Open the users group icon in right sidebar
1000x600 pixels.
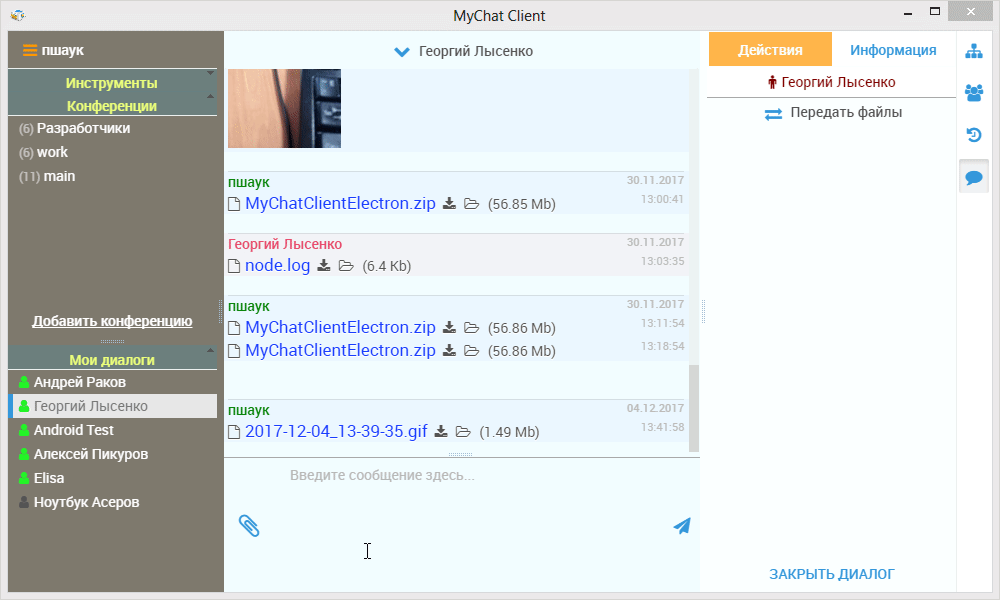[x=973, y=93]
